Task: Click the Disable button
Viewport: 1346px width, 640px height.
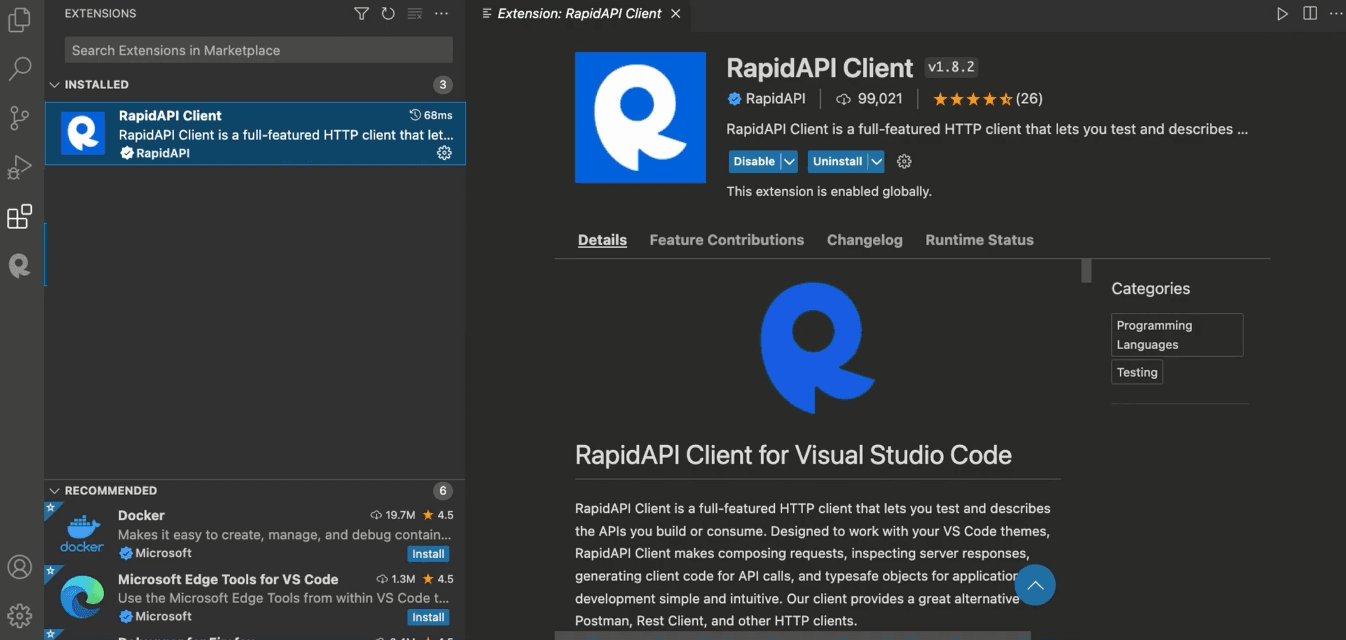Action: 754,161
